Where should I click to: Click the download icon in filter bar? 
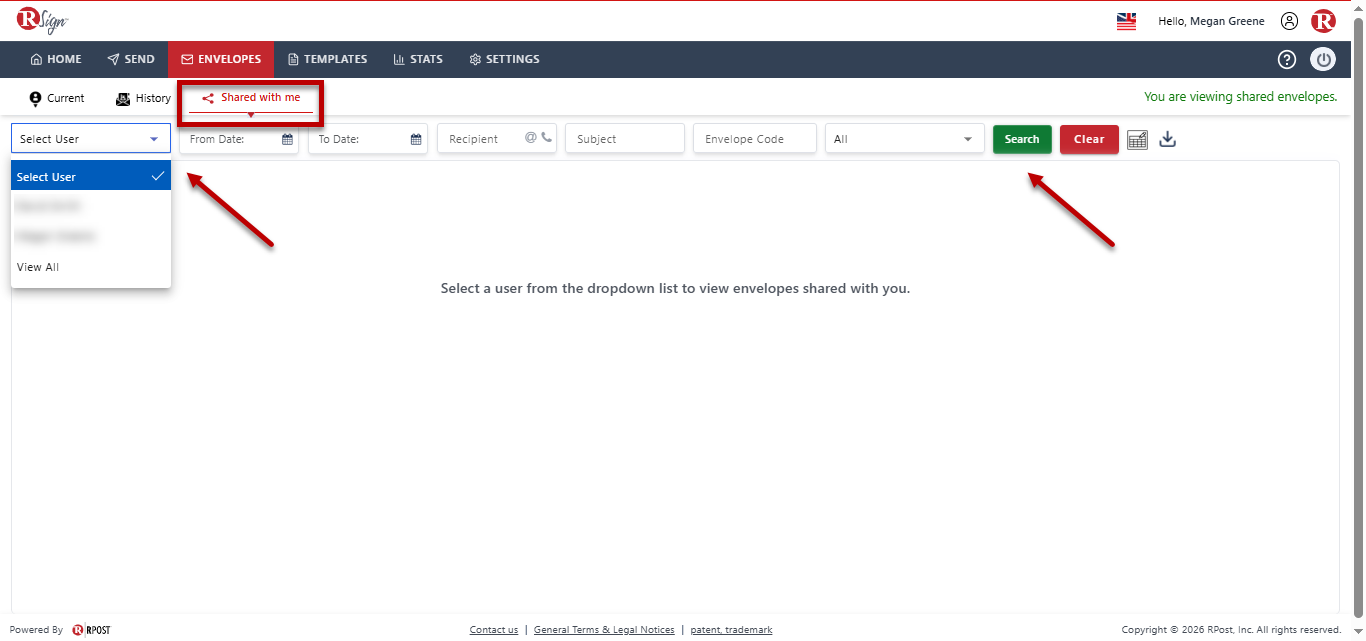(x=1167, y=139)
